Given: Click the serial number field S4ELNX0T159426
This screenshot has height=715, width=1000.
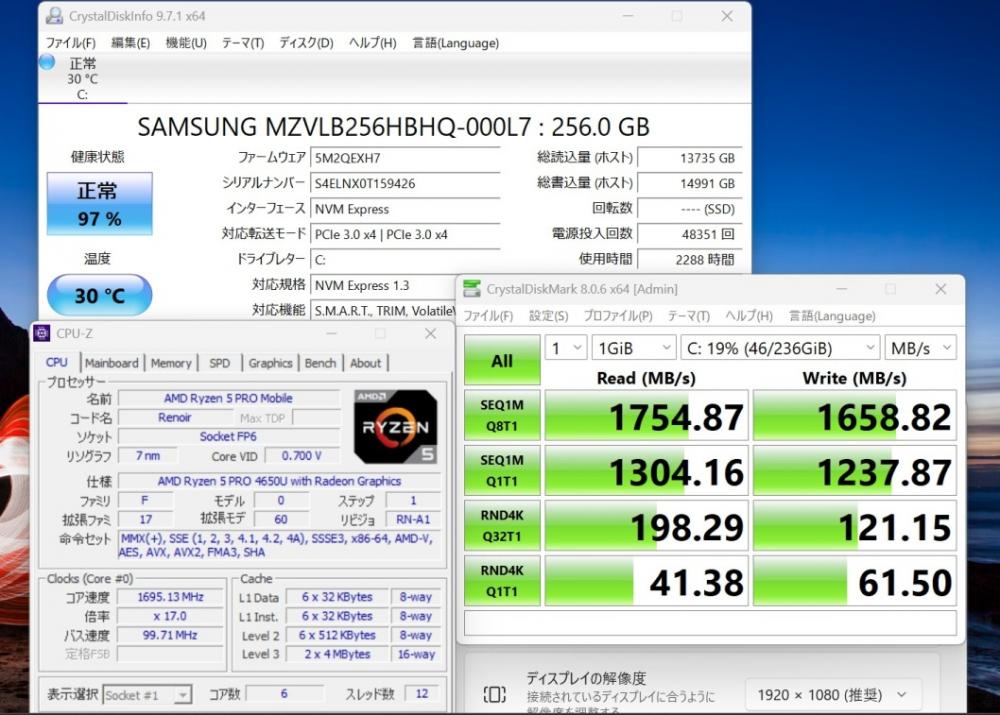Looking at the screenshot, I should [405, 184].
